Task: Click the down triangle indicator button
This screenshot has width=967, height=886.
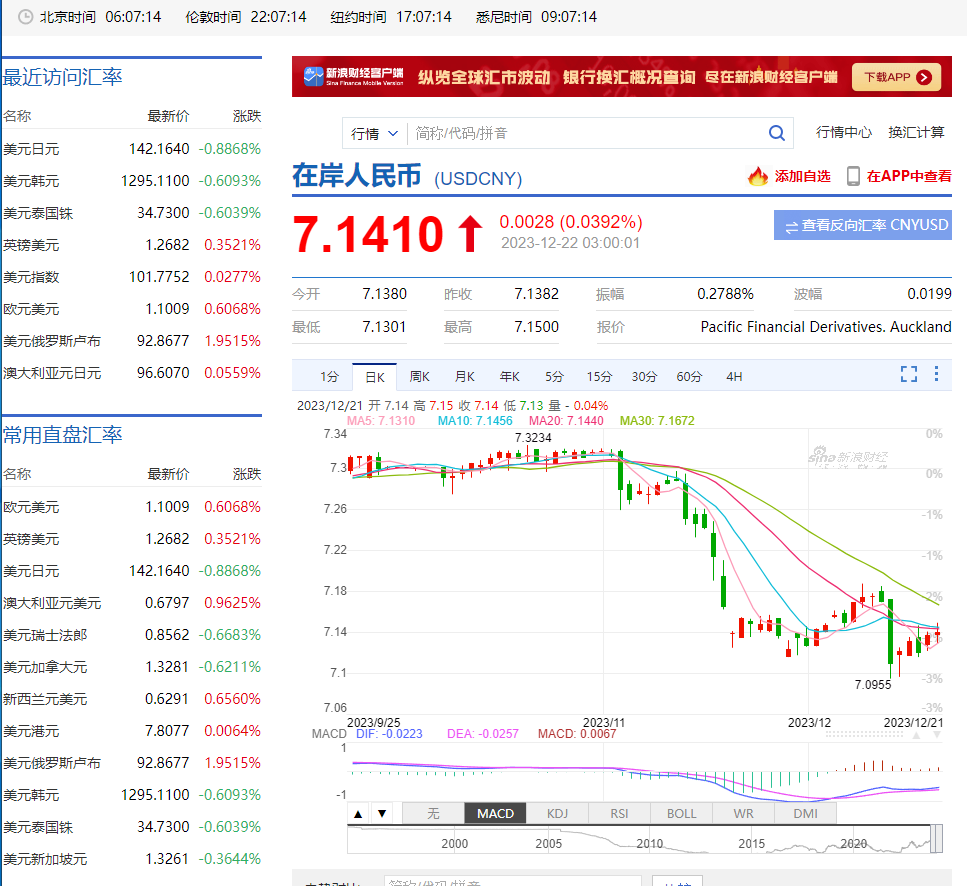Action: click(x=382, y=814)
